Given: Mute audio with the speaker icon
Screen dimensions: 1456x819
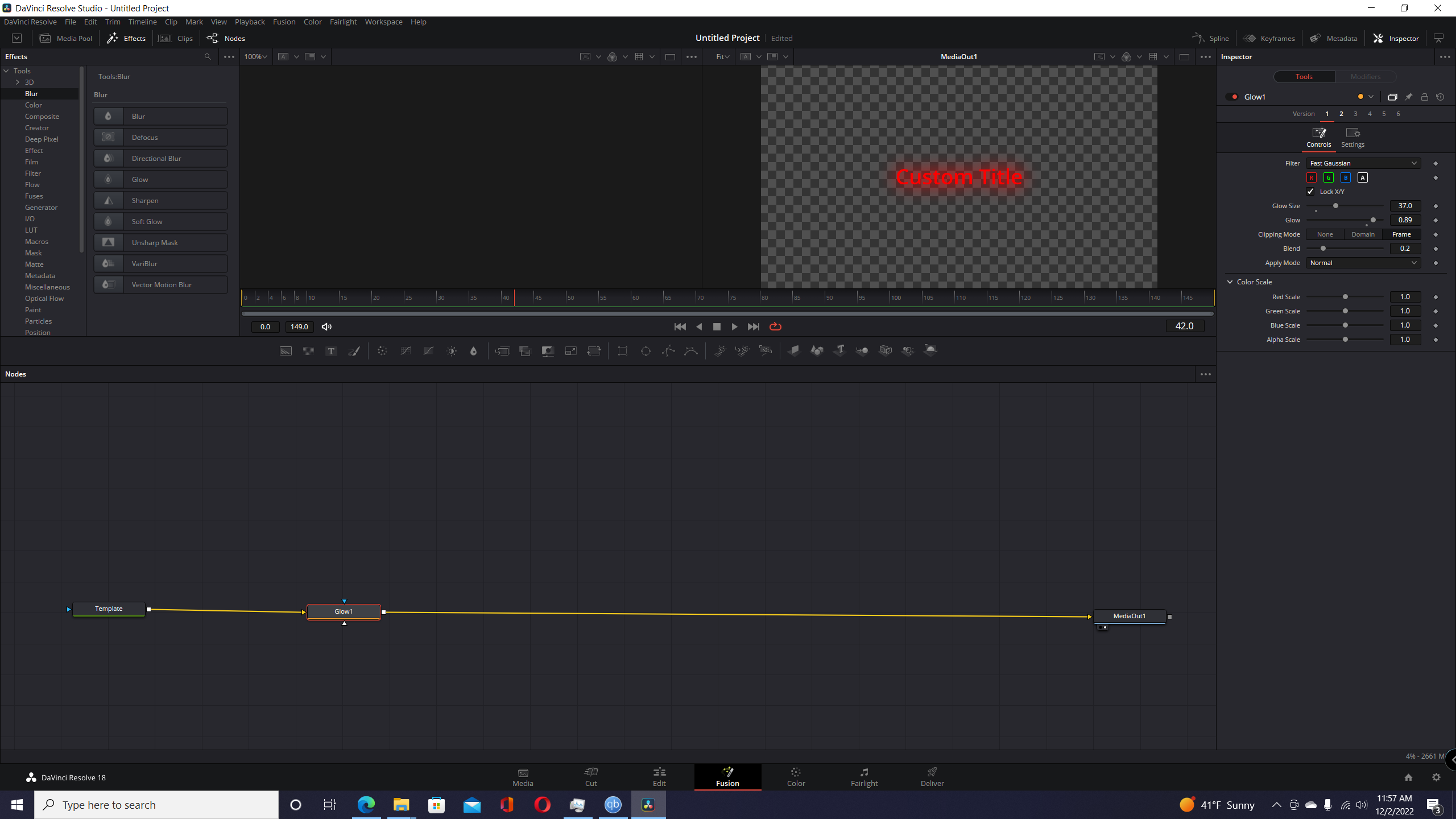Looking at the screenshot, I should click(x=326, y=326).
